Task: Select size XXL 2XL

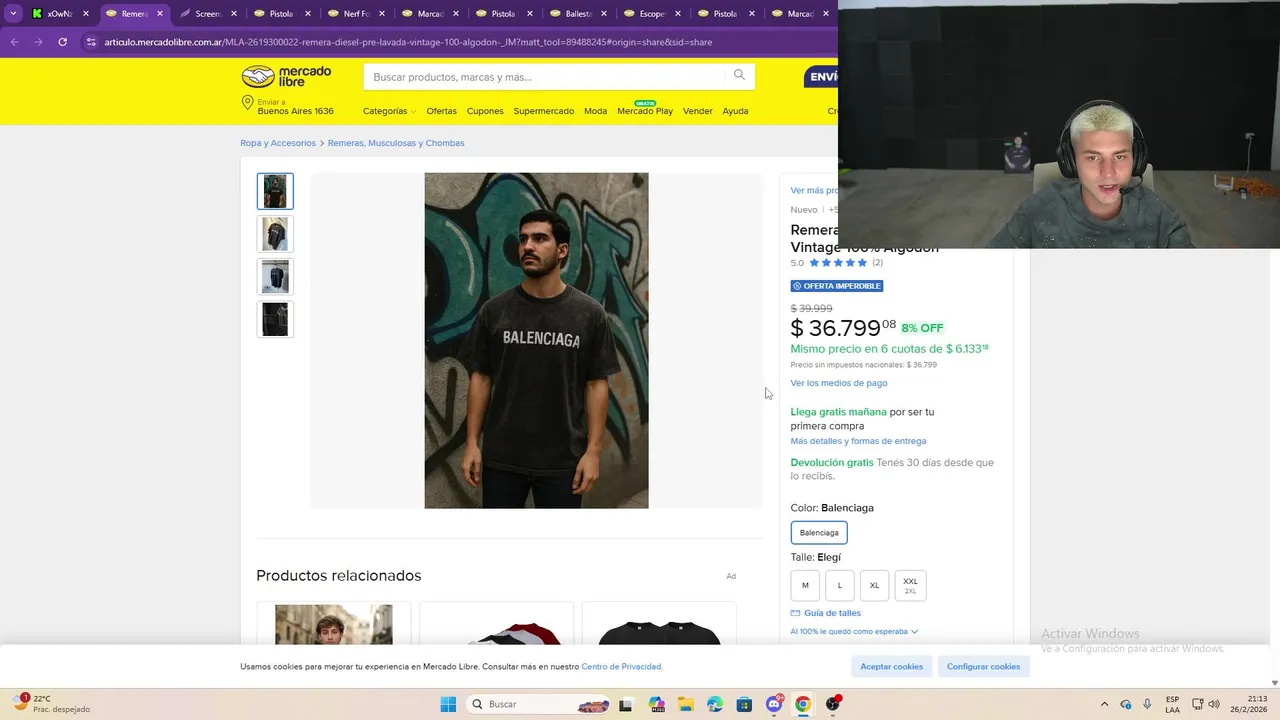Action: 910,585
